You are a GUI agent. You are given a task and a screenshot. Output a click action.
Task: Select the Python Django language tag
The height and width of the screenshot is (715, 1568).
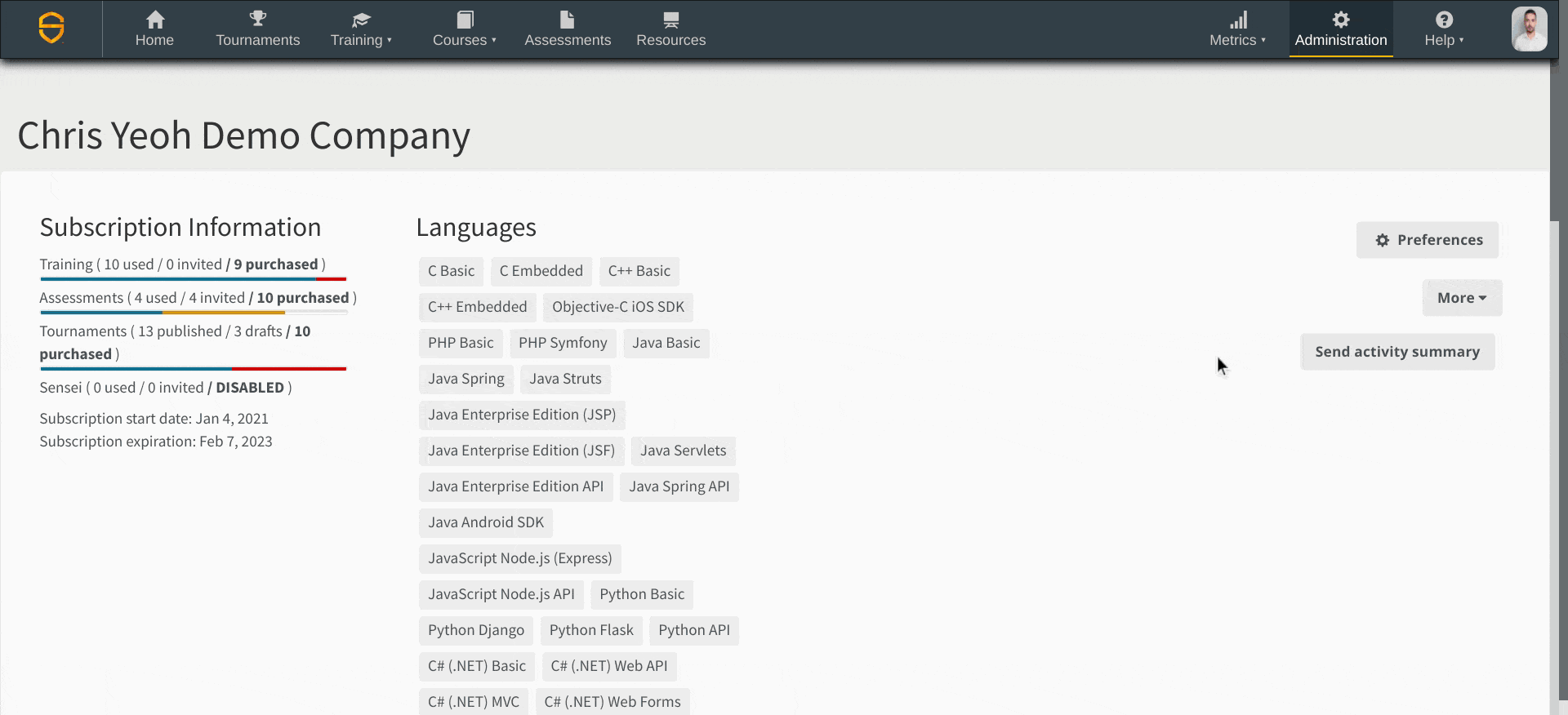[x=476, y=630]
